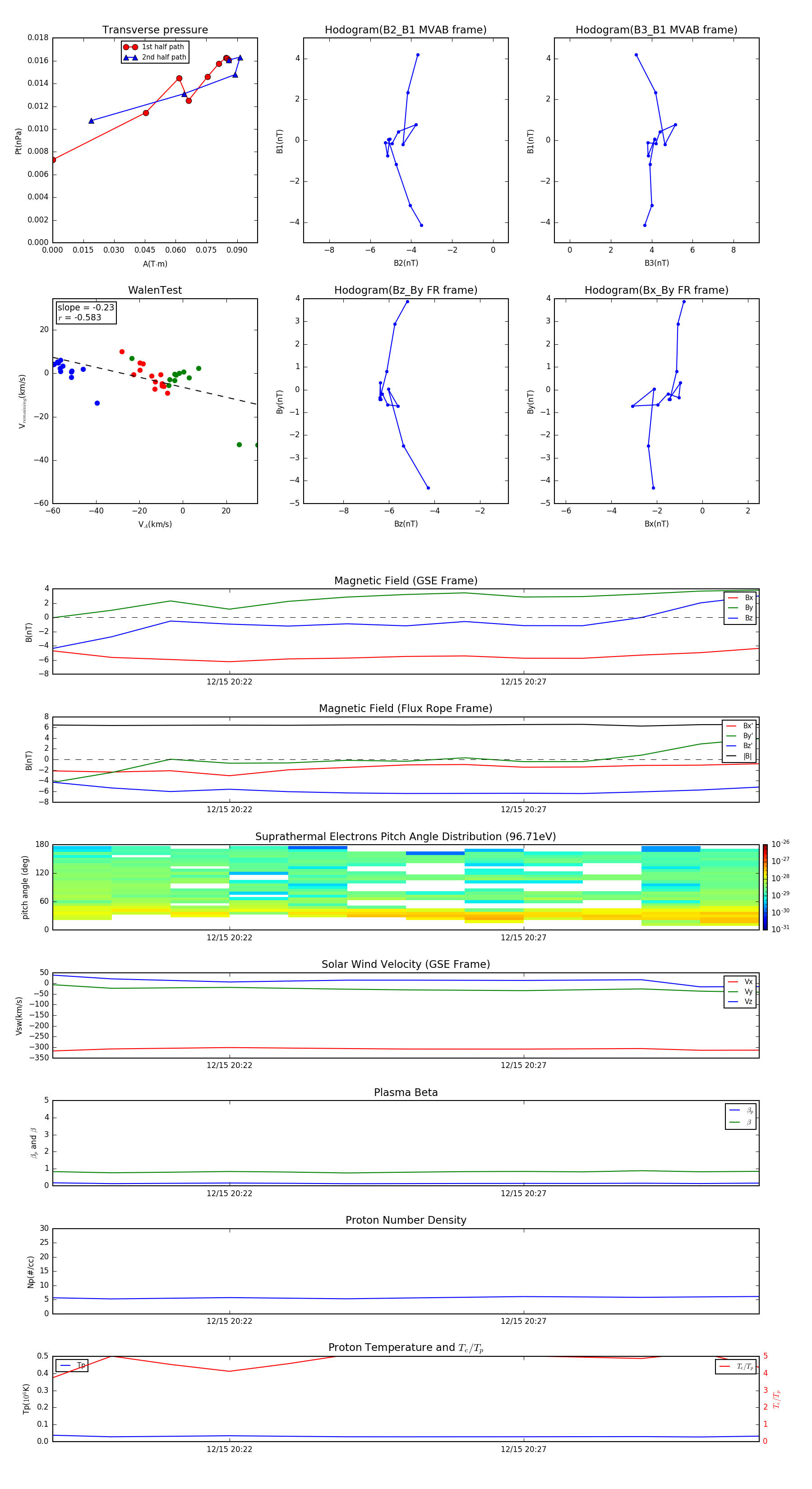Click the "pitch angle (deg)" axis label
Image resolution: width=812 pixels, height=1489 pixels.
click(x=25, y=887)
